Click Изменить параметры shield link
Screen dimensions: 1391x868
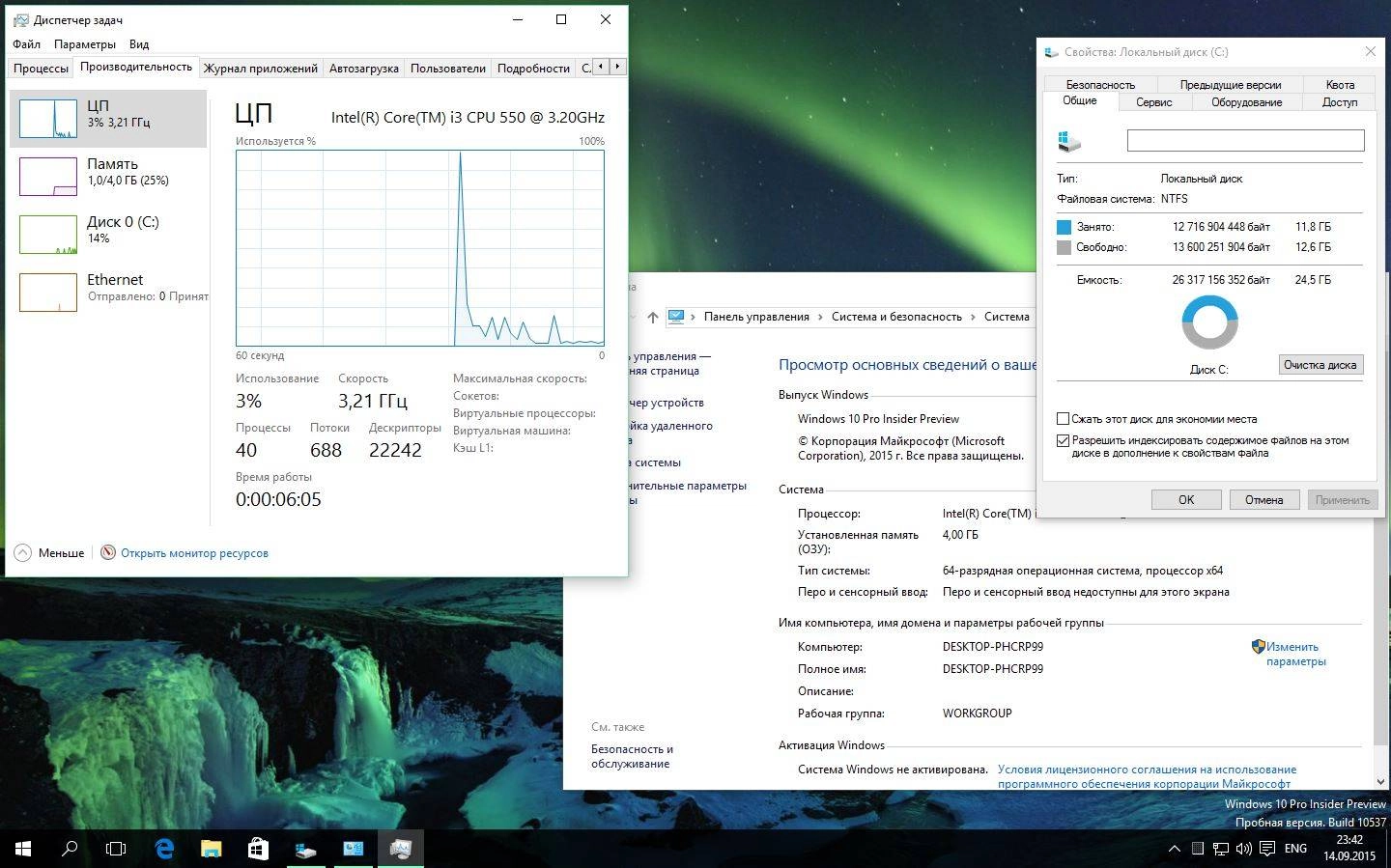click(1295, 654)
